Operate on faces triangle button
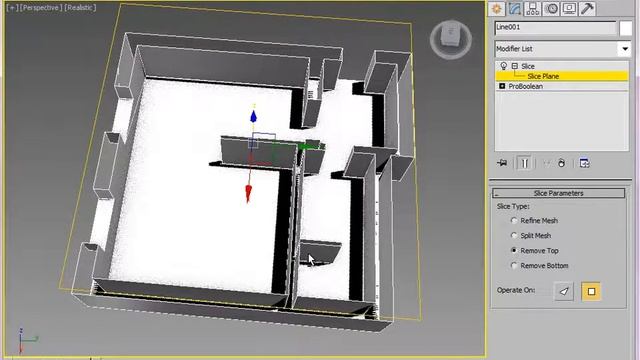Viewport: 640px width, 360px height. click(x=564, y=291)
